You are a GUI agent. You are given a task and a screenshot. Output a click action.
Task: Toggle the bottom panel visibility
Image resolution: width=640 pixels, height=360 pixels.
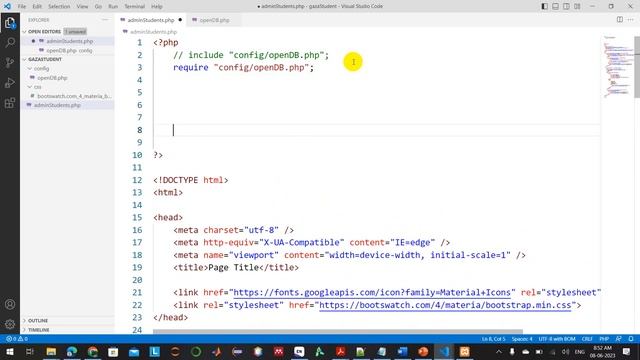click(x=556, y=6)
